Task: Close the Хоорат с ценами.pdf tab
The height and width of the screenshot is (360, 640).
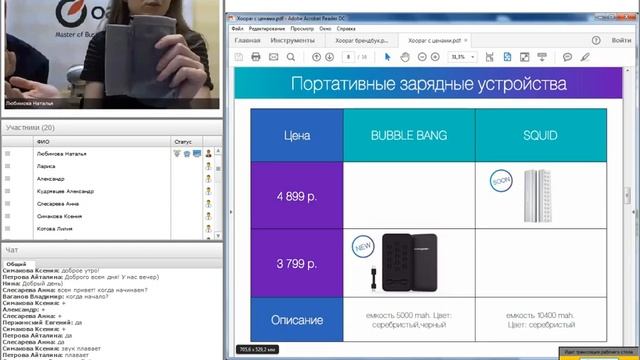Action: pyautogui.click(x=466, y=40)
